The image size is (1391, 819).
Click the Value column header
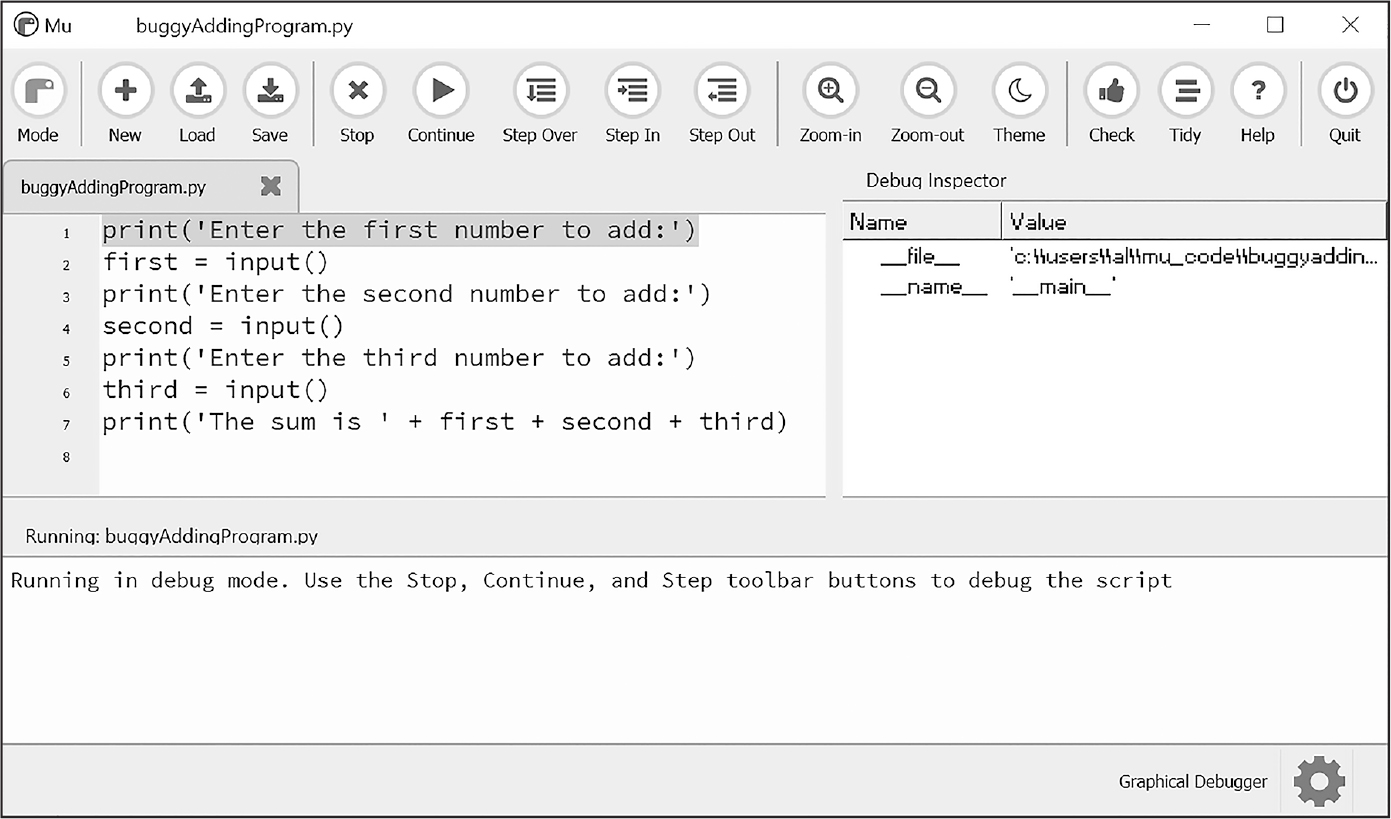click(1194, 222)
